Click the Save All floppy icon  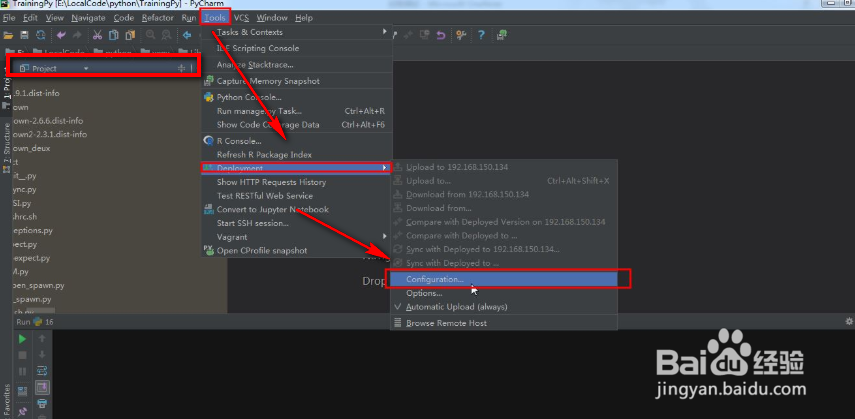tap(24, 35)
